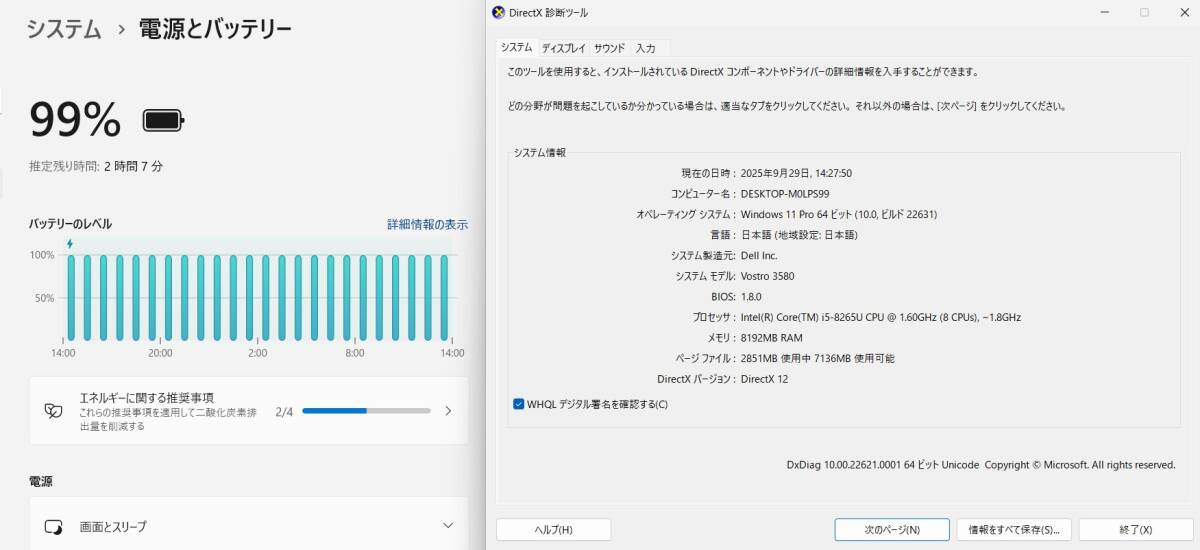The width and height of the screenshot is (1200, 550).
Task: Click the screen and sleep monitor icon
Action: [54, 526]
